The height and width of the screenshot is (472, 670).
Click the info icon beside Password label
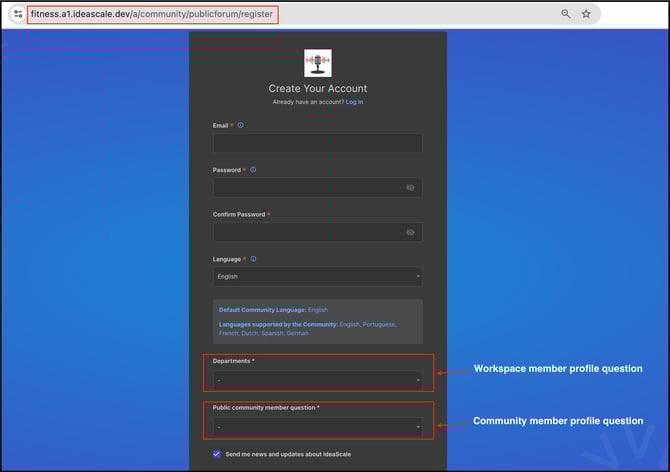click(253, 170)
